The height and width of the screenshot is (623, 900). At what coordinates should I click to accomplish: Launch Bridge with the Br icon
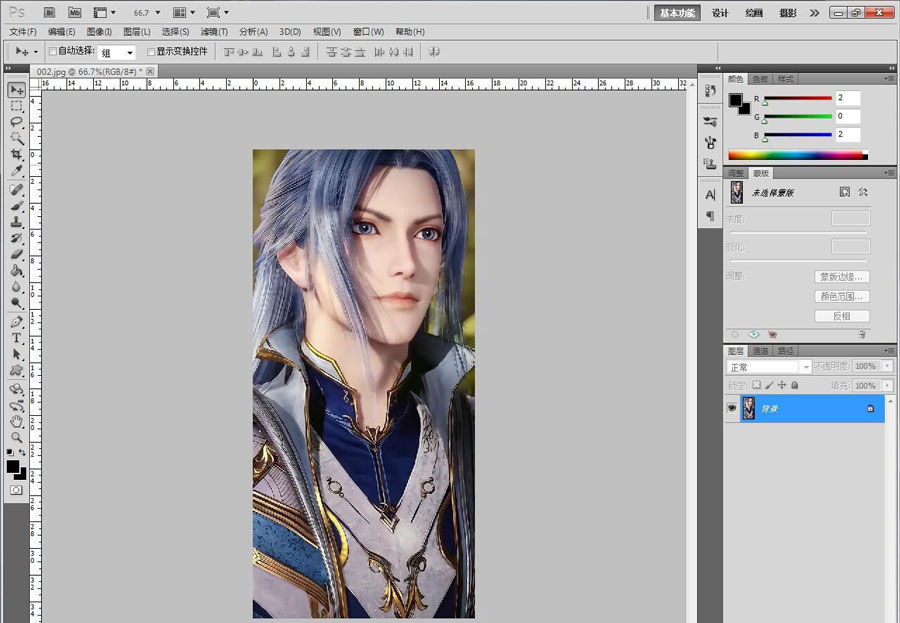pyautogui.click(x=49, y=12)
